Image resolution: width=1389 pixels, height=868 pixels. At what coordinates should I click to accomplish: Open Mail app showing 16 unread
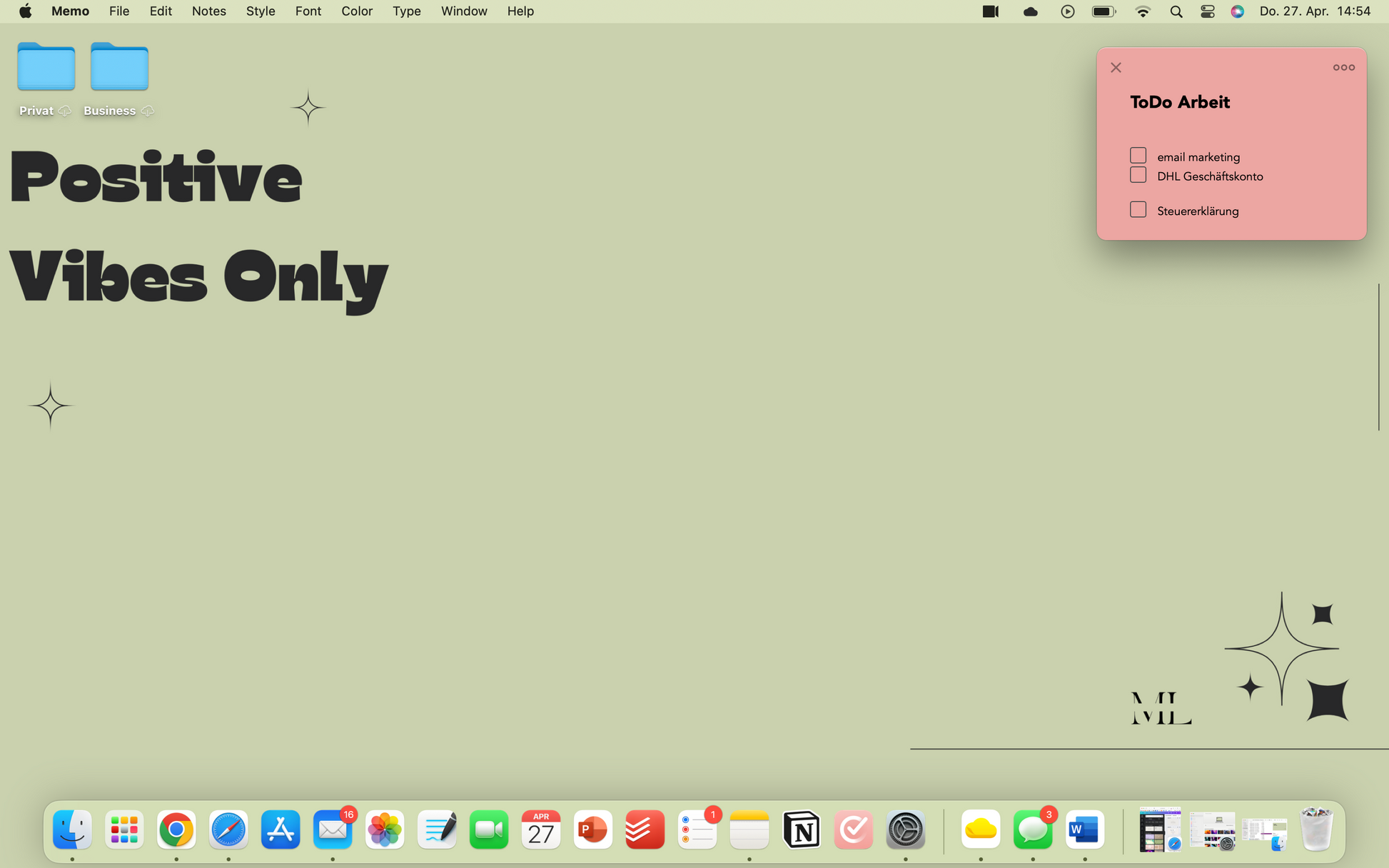(333, 830)
